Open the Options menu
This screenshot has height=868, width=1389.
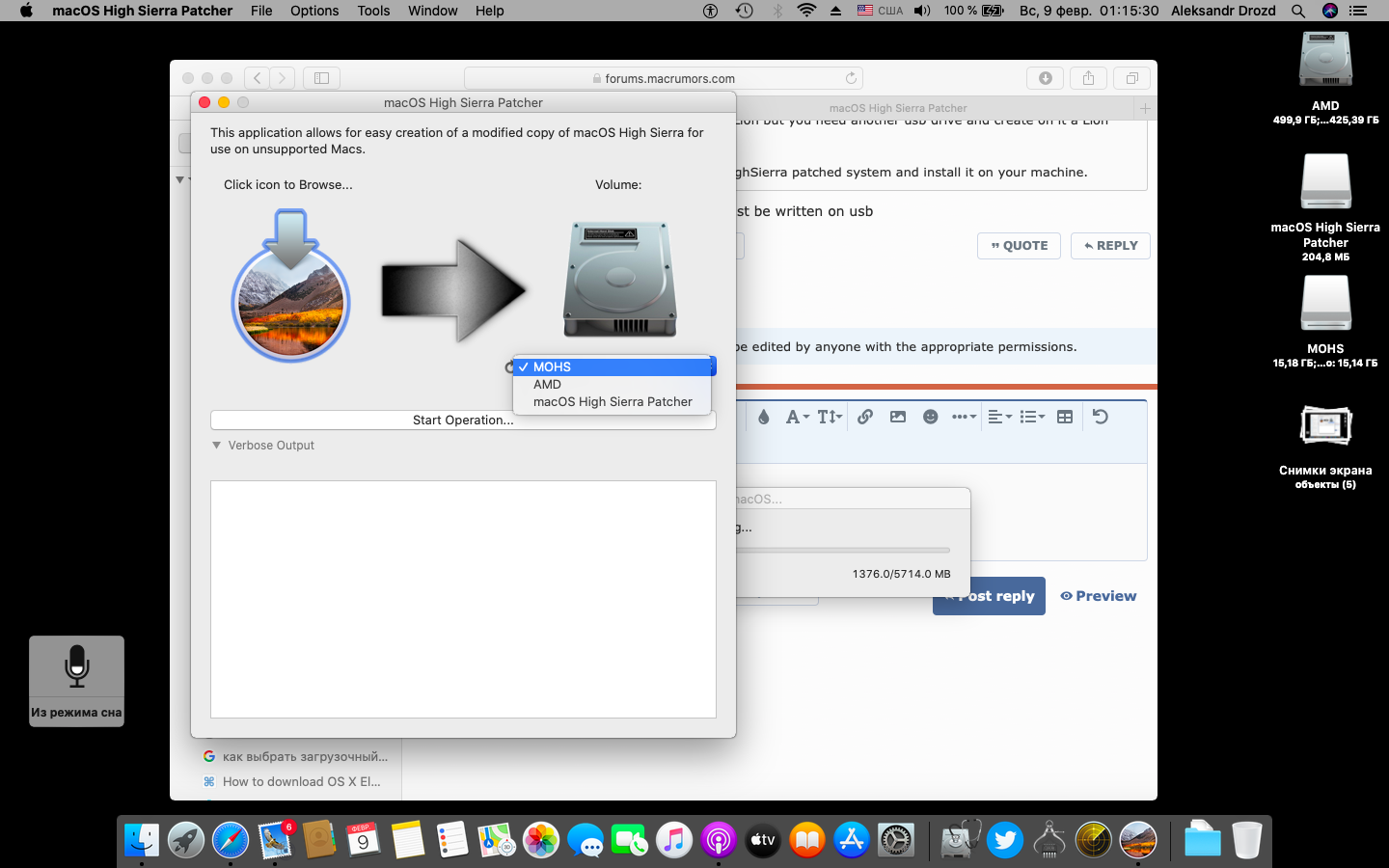tap(314, 11)
